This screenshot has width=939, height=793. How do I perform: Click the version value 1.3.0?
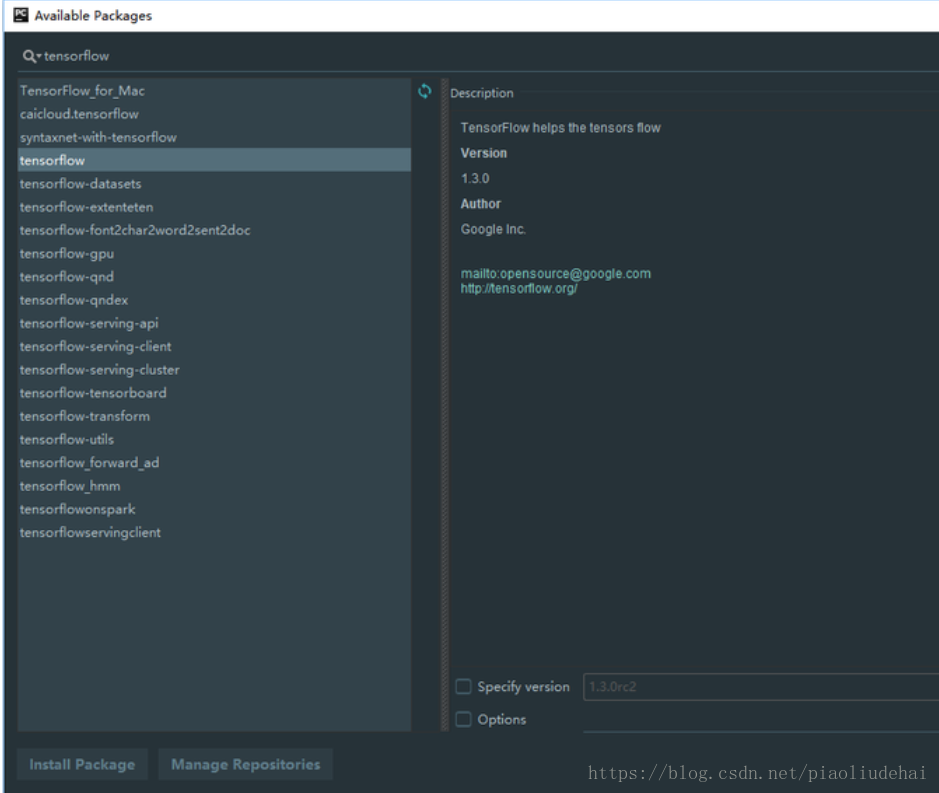point(475,178)
